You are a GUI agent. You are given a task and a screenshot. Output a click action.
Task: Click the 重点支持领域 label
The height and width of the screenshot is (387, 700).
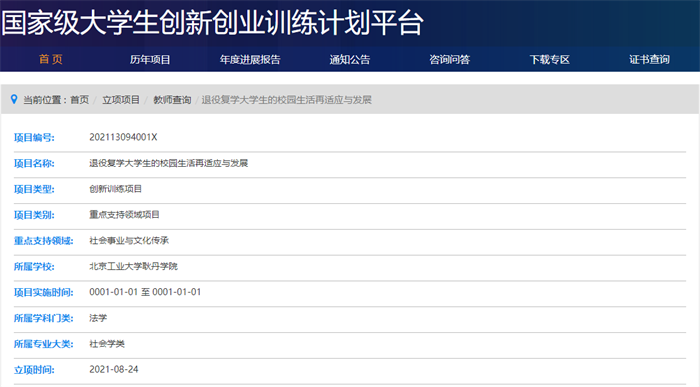pos(43,241)
